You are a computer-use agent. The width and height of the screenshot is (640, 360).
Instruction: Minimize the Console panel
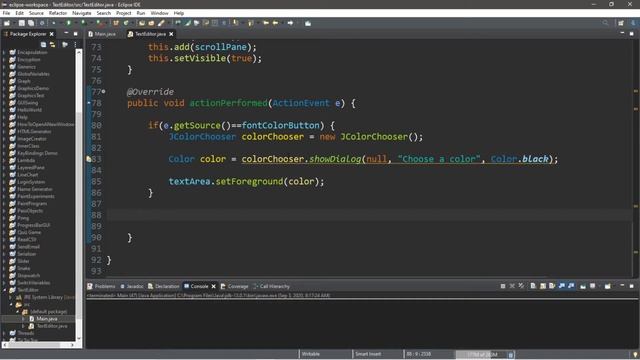[622, 285]
